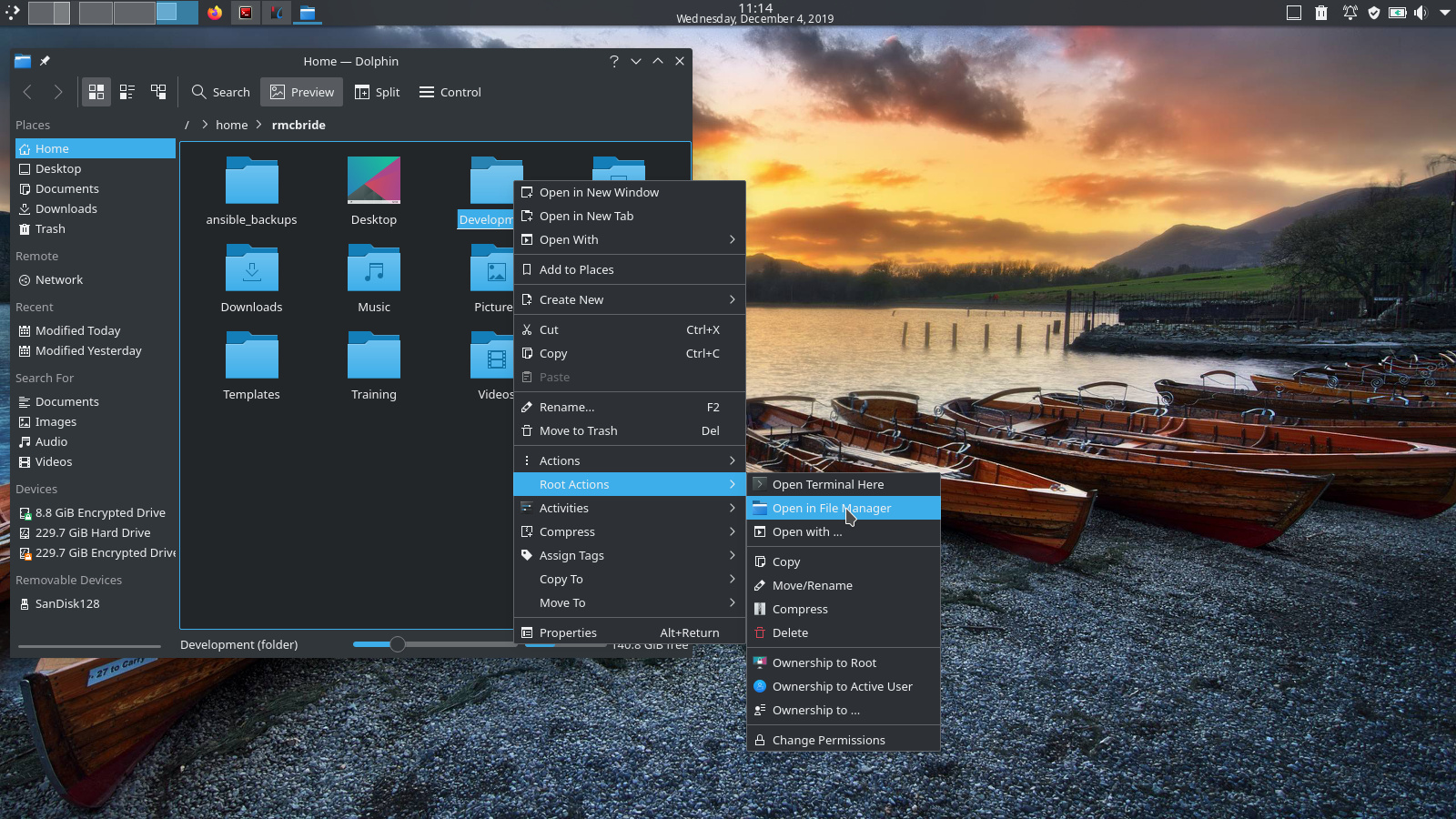Expand the Copy To submenu

point(630,579)
